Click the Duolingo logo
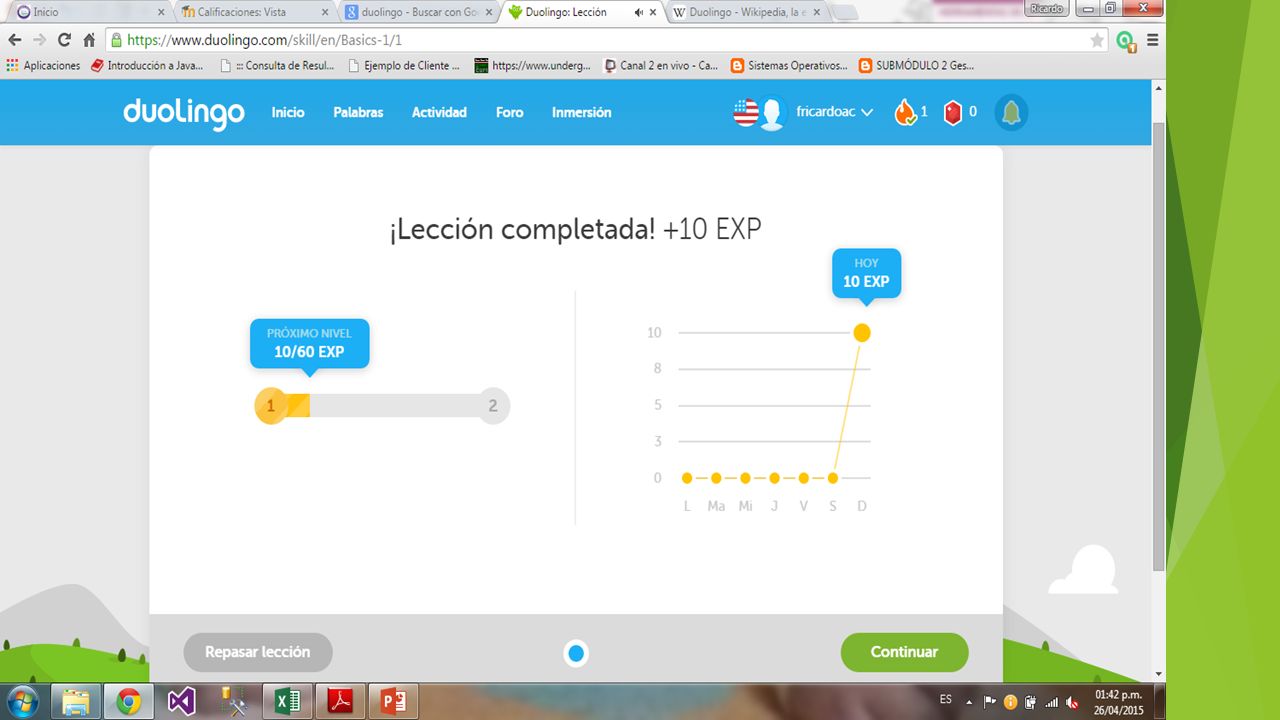Image resolution: width=1280 pixels, height=720 pixels. click(x=184, y=113)
